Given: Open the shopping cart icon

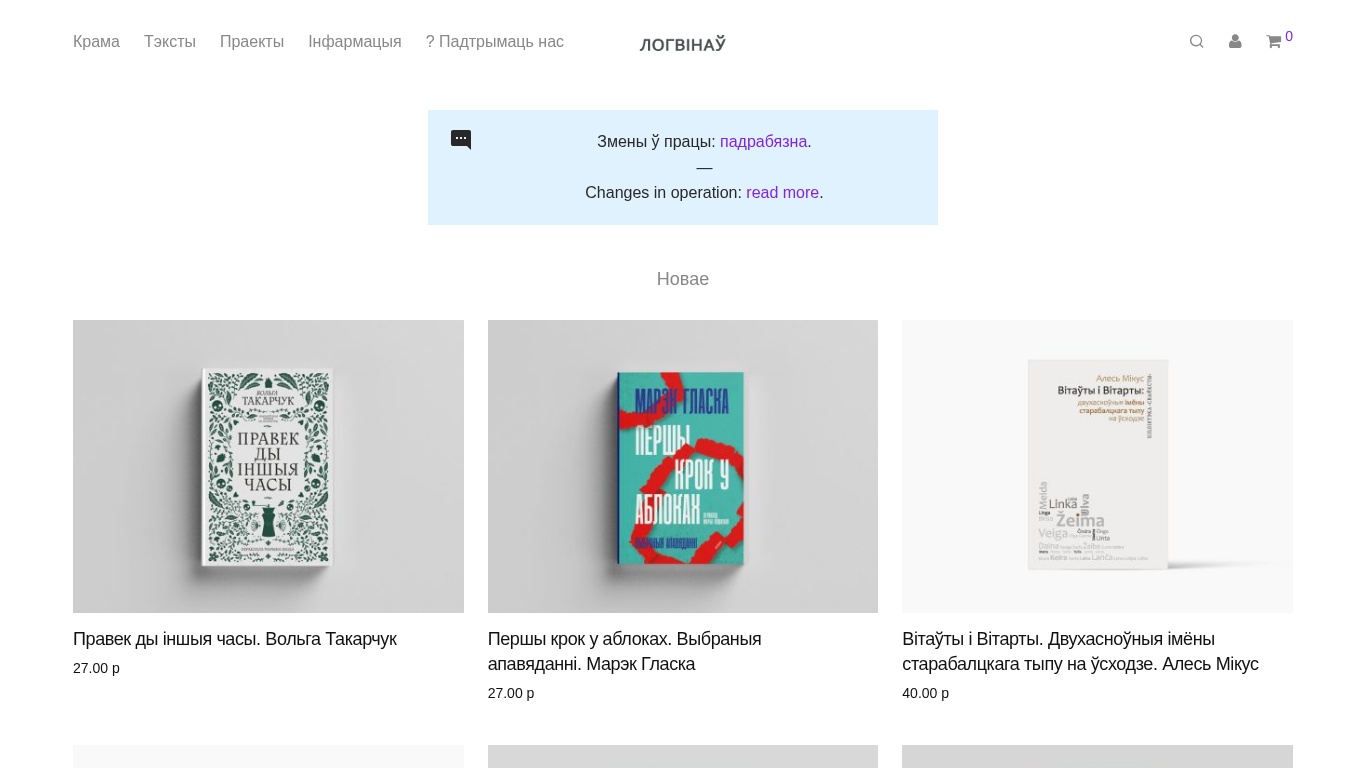Looking at the screenshot, I should (x=1274, y=42).
